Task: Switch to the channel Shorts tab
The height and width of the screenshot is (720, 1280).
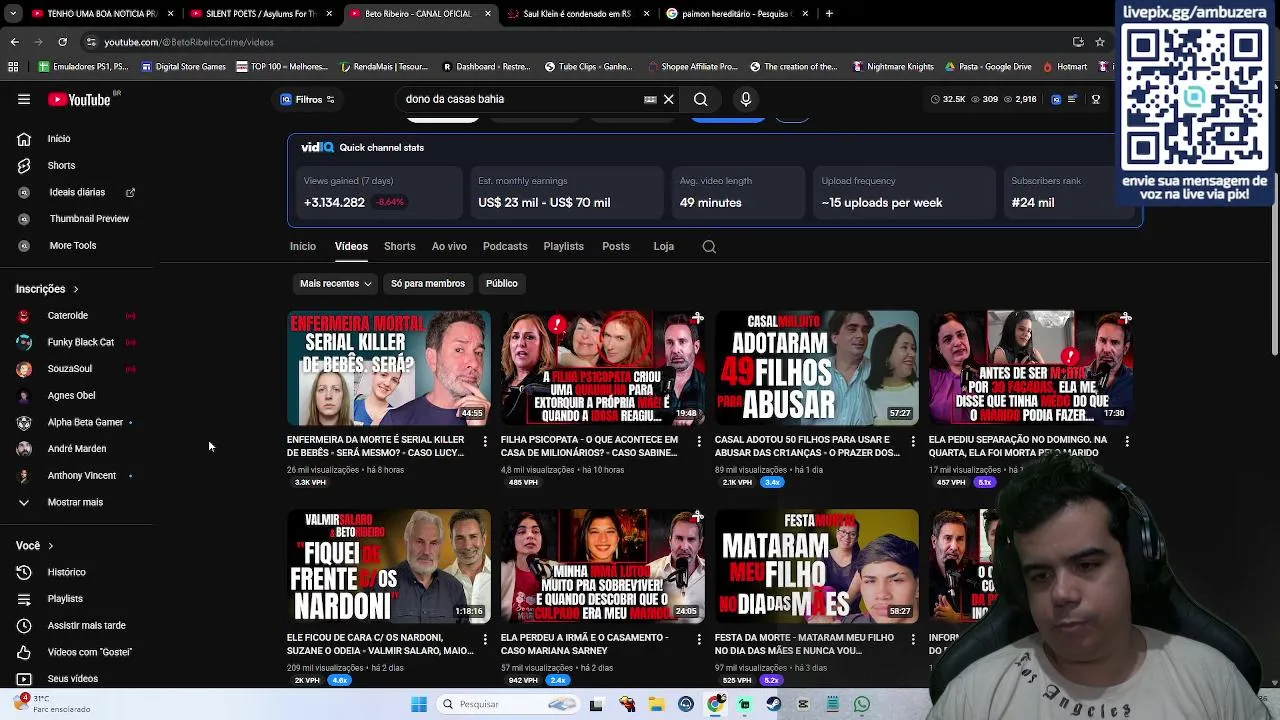Action: (400, 246)
